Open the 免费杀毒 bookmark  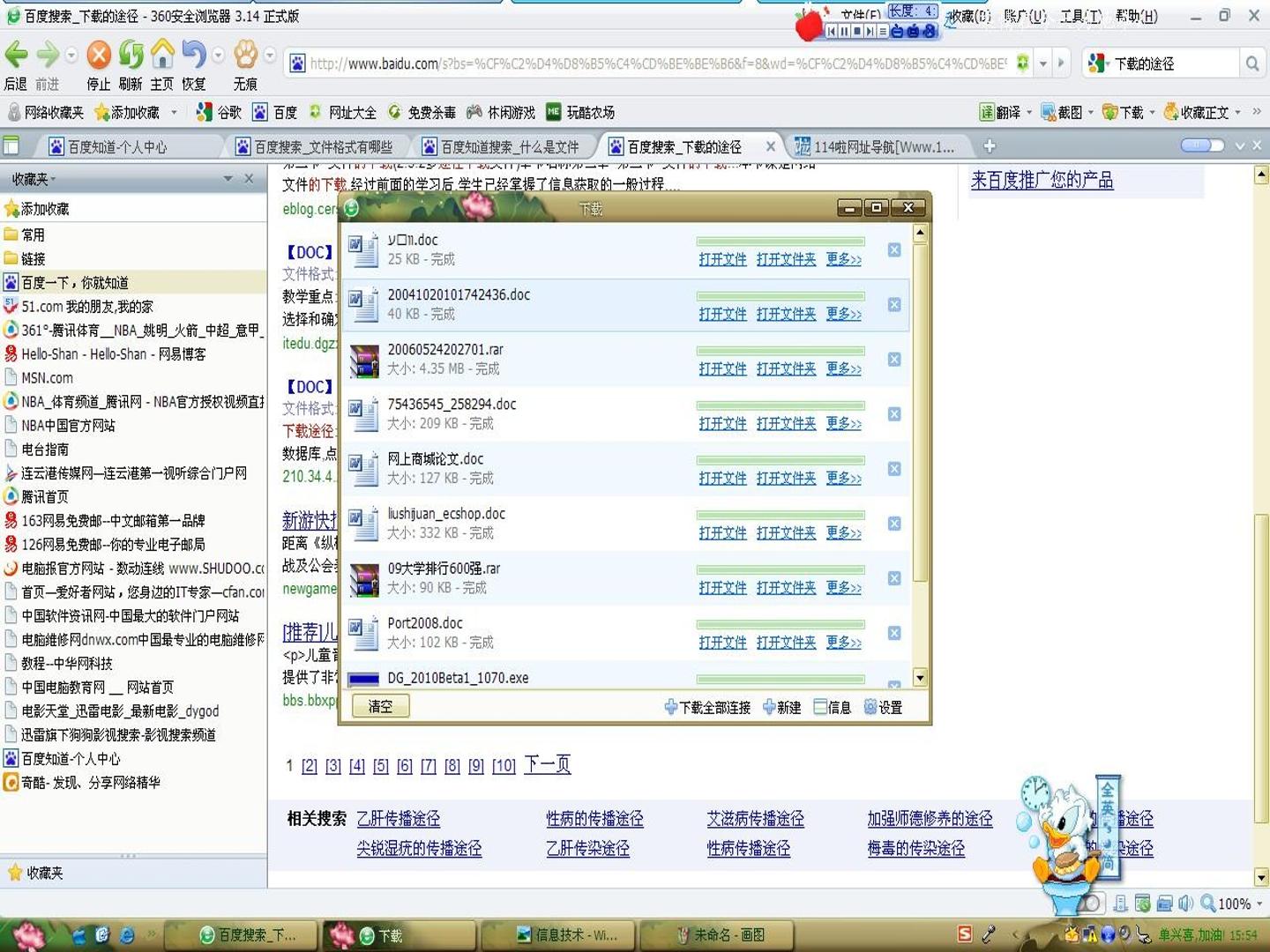pyautogui.click(x=422, y=112)
